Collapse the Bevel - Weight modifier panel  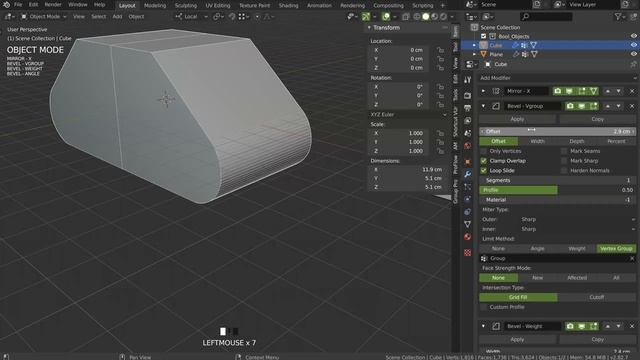pyautogui.click(x=483, y=326)
